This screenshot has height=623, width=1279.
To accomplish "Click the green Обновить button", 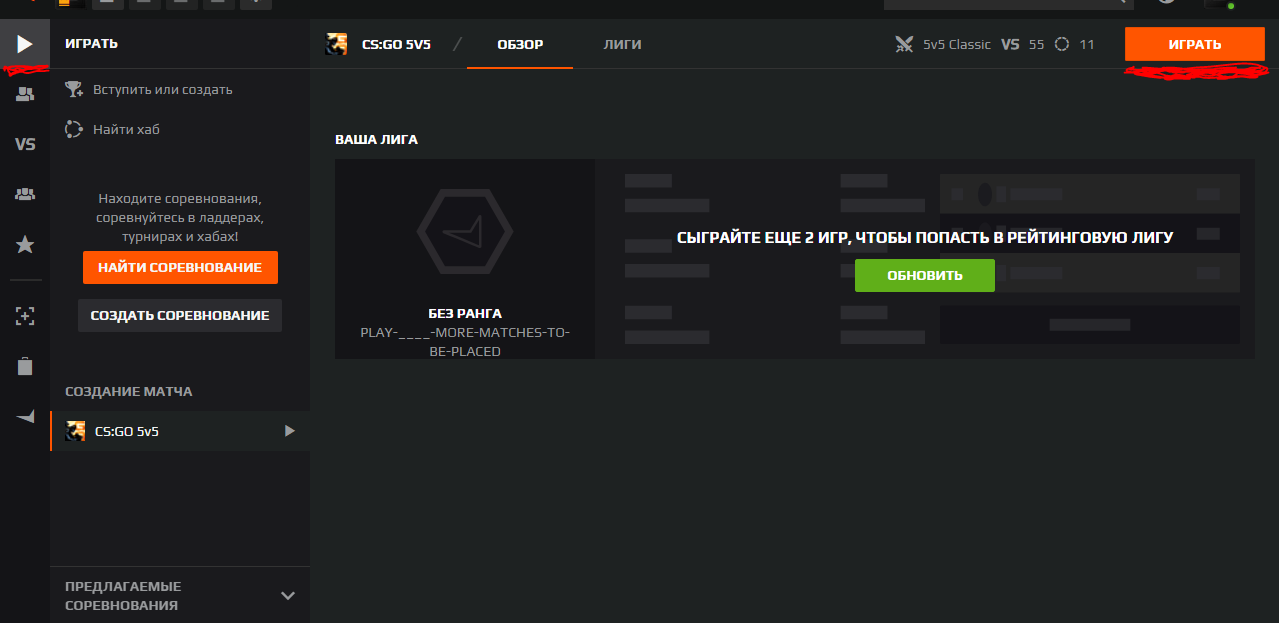I will tap(924, 275).
